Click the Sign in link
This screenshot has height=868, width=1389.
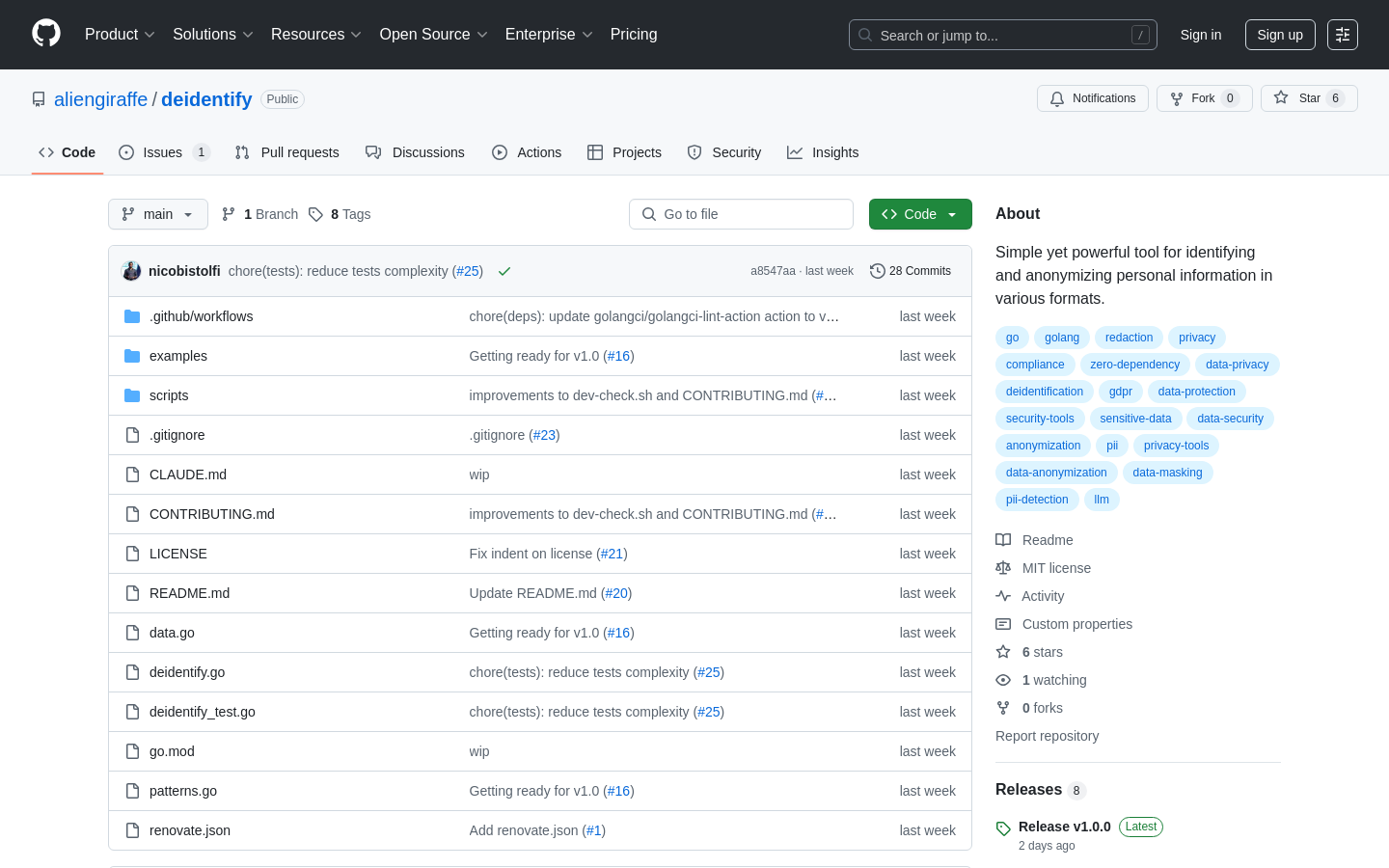1201,35
